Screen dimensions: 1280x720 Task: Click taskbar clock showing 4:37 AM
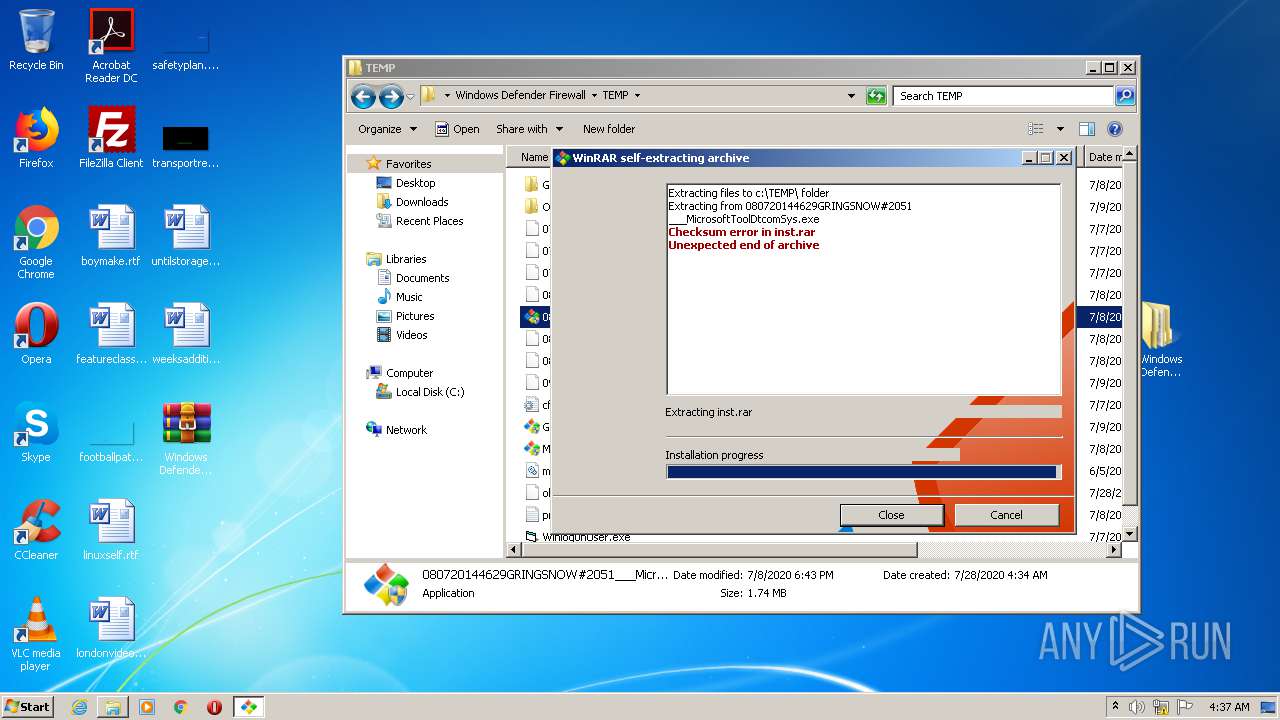[1229, 707]
